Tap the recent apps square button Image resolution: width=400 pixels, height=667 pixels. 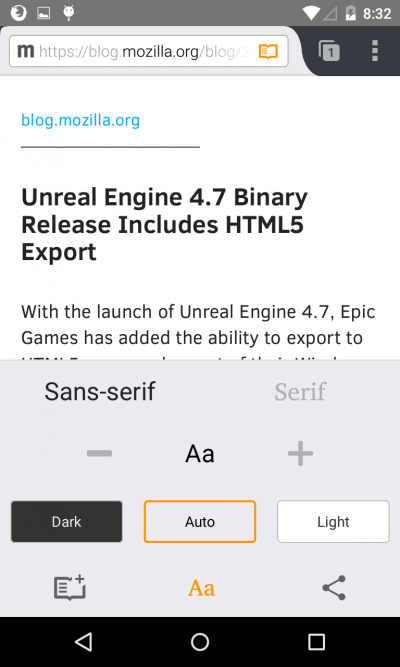coord(316,642)
